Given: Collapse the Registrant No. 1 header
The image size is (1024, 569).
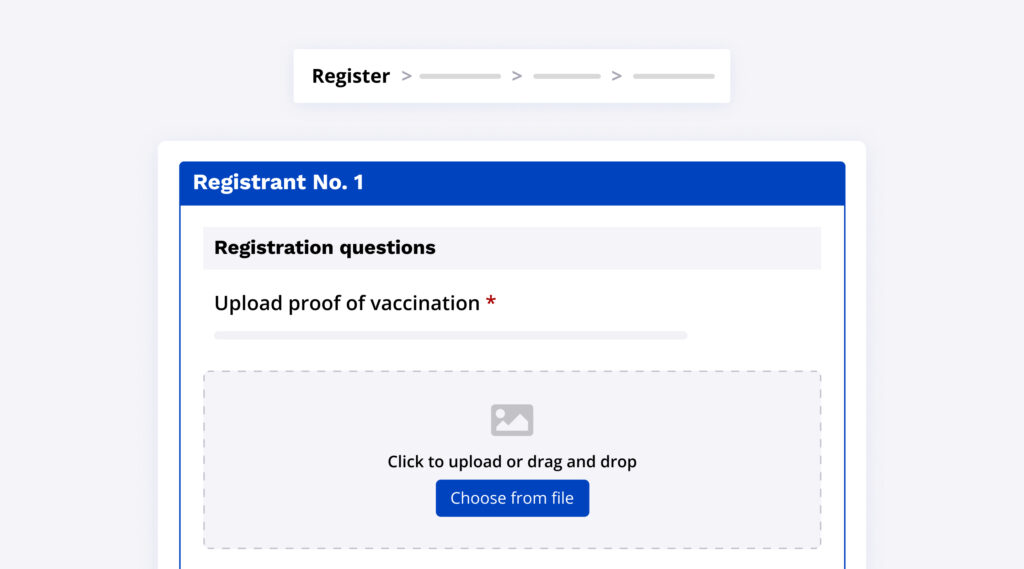Looking at the screenshot, I should (278, 183).
